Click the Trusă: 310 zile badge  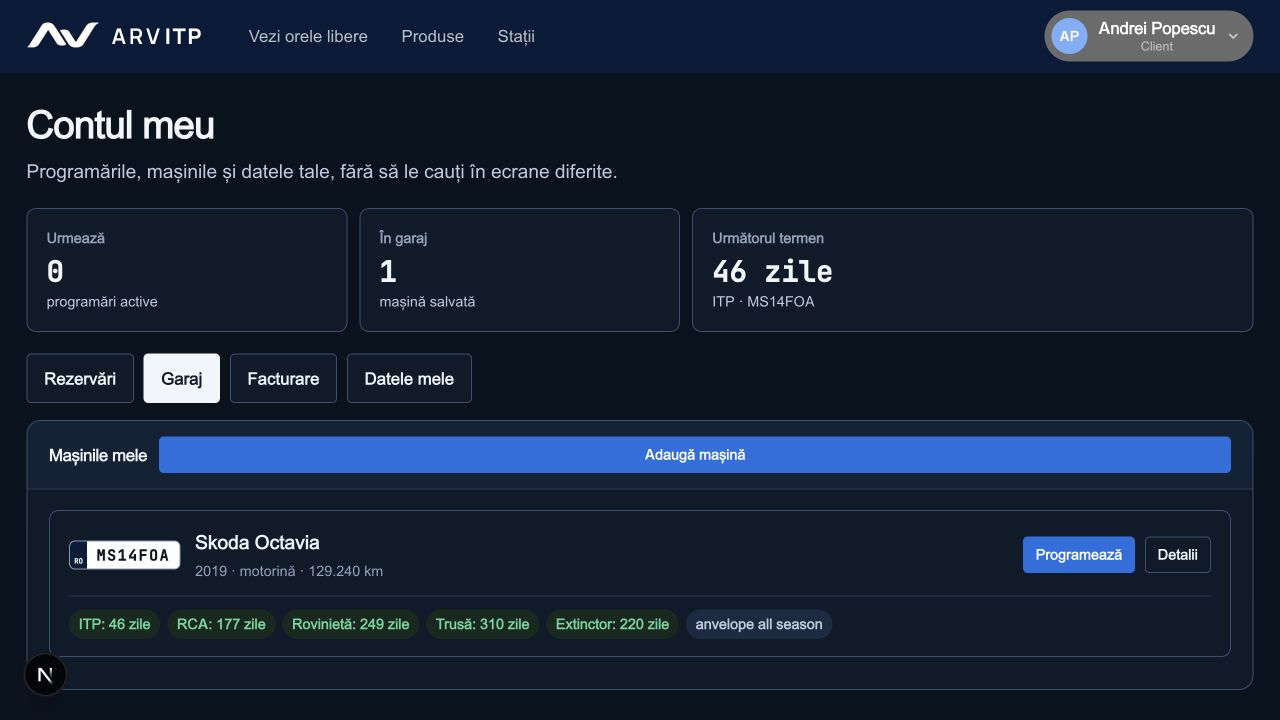(x=483, y=624)
